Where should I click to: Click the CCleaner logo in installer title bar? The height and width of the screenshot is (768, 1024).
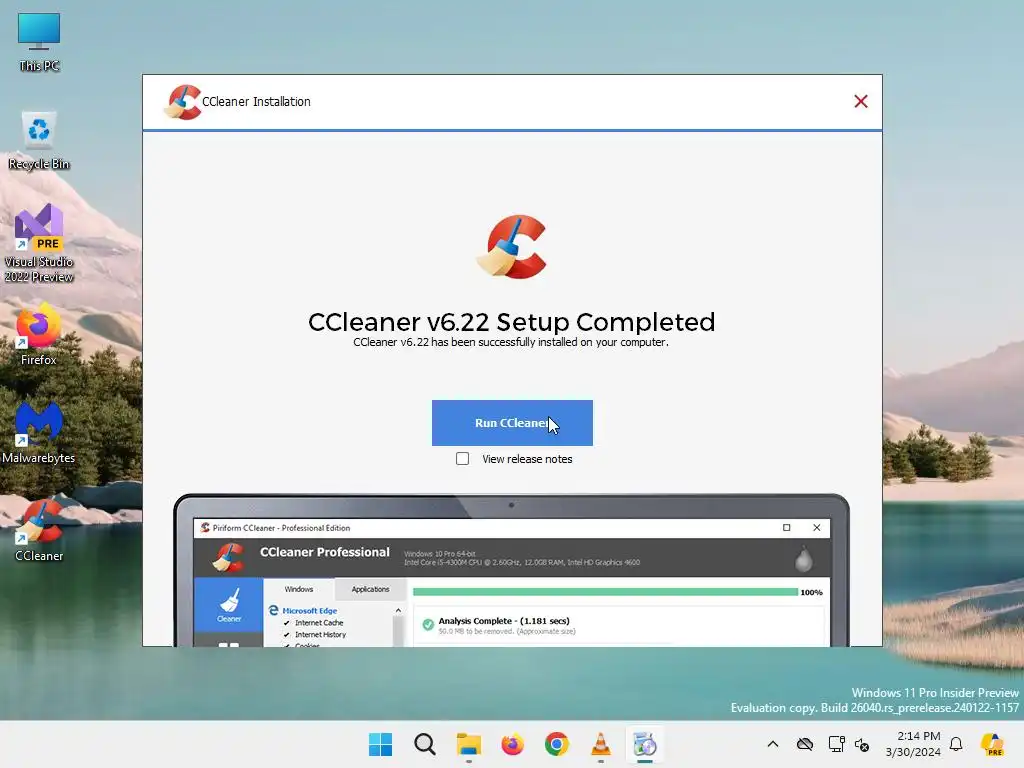click(x=182, y=102)
